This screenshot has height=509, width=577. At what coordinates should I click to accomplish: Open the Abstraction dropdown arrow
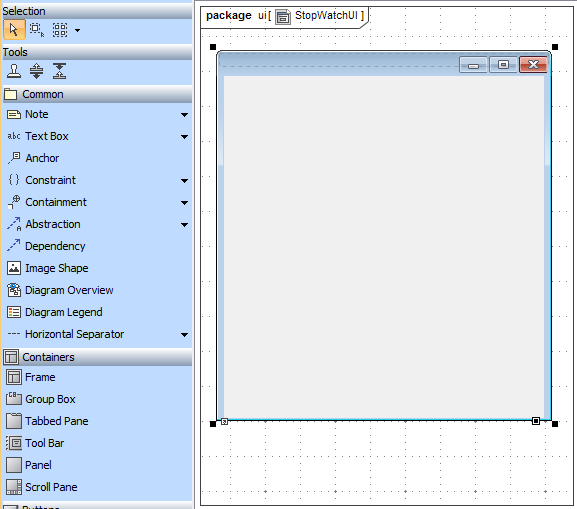pyautogui.click(x=184, y=225)
